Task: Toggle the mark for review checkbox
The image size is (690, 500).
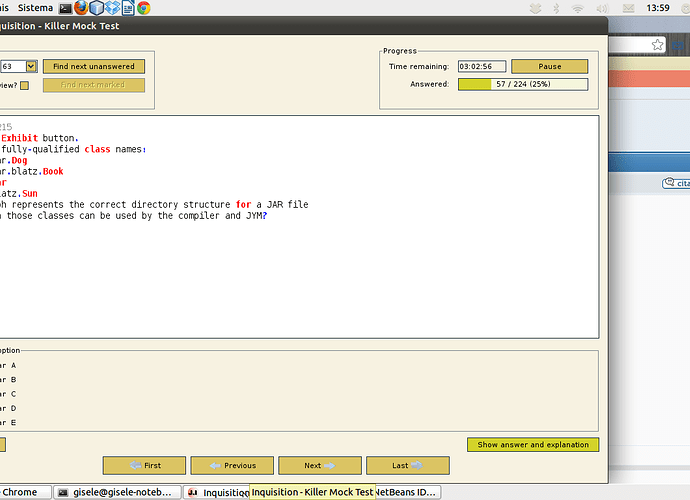Action: tap(25, 85)
